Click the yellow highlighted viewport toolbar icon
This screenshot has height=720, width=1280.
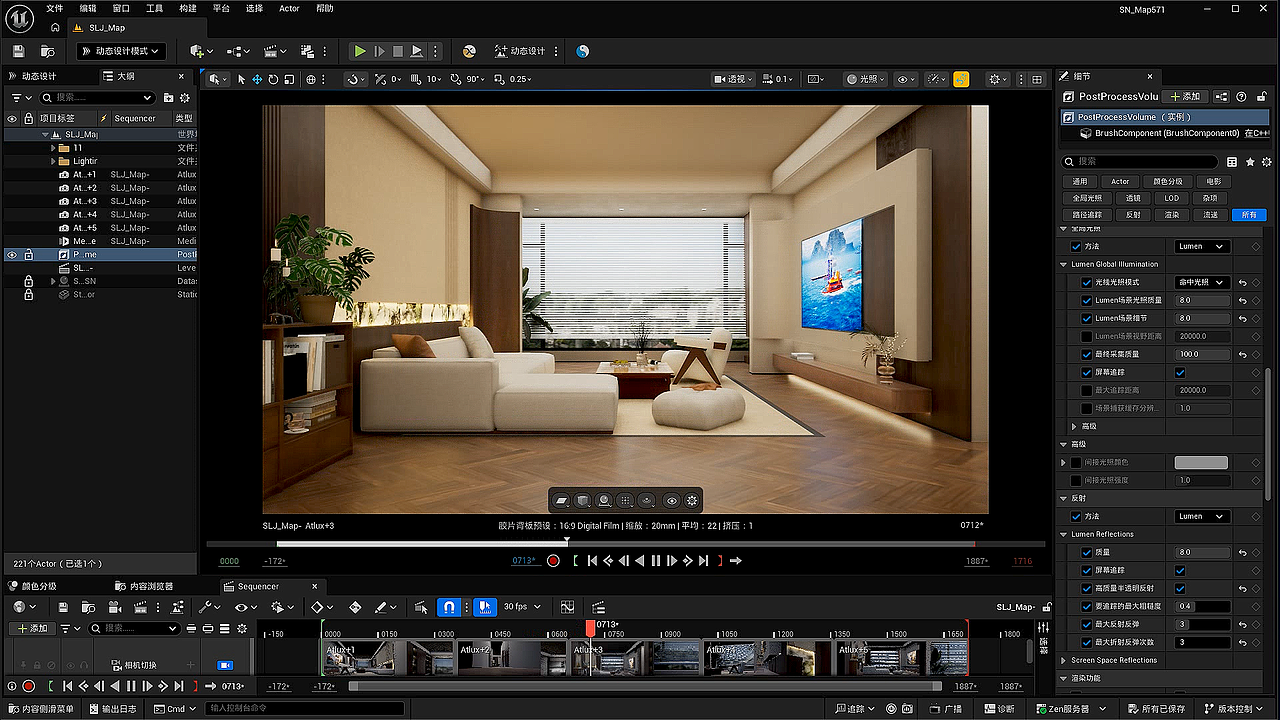point(961,79)
